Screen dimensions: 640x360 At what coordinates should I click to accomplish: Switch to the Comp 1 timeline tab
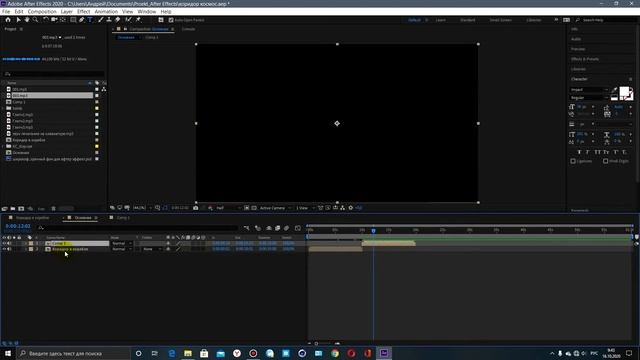pyautogui.click(x=123, y=218)
